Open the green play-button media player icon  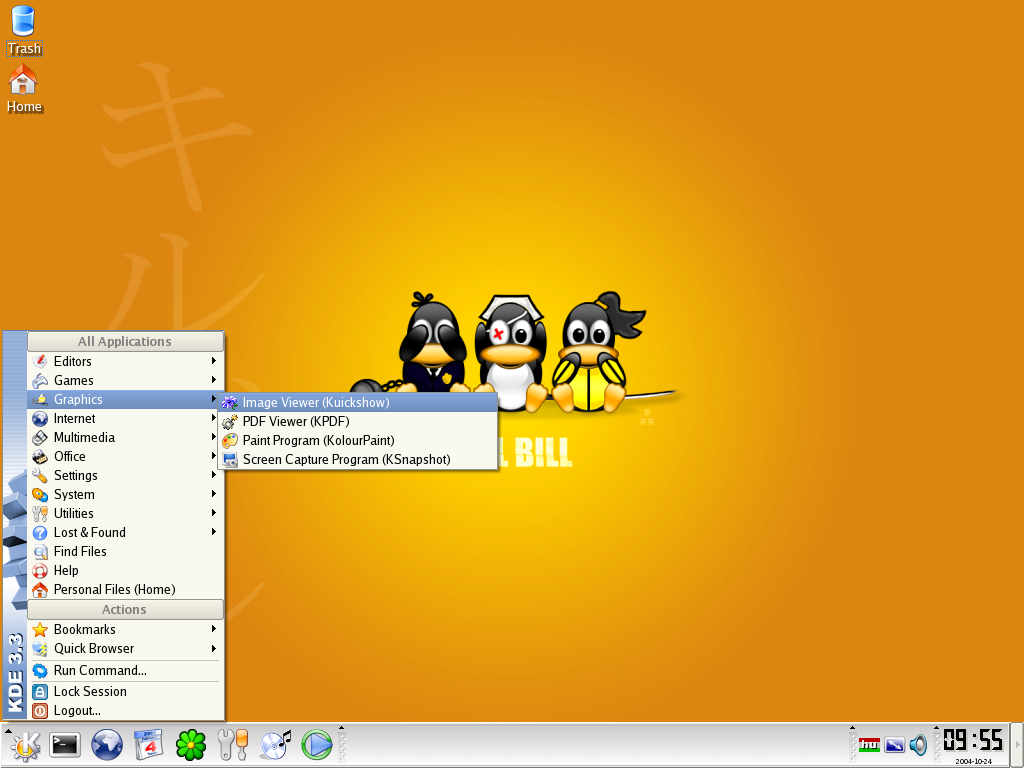pyautogui.click(x=317, y=745)
